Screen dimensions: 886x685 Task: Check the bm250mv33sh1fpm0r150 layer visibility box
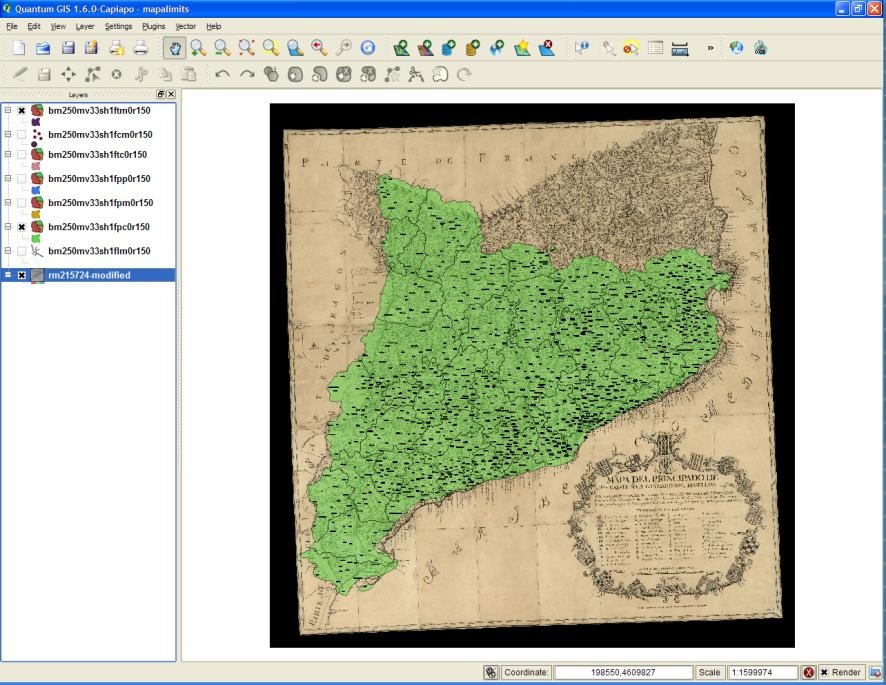(21, 202)
